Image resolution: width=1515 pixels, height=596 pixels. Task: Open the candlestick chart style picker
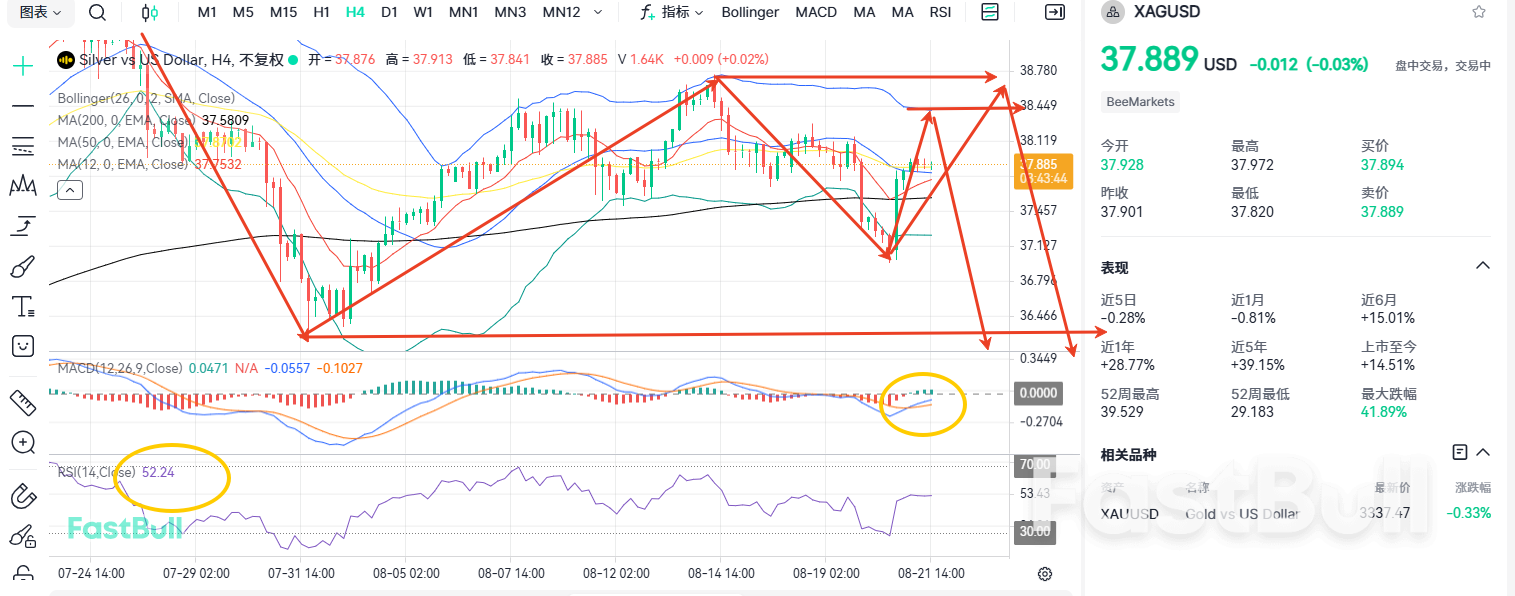click(150, 12)
